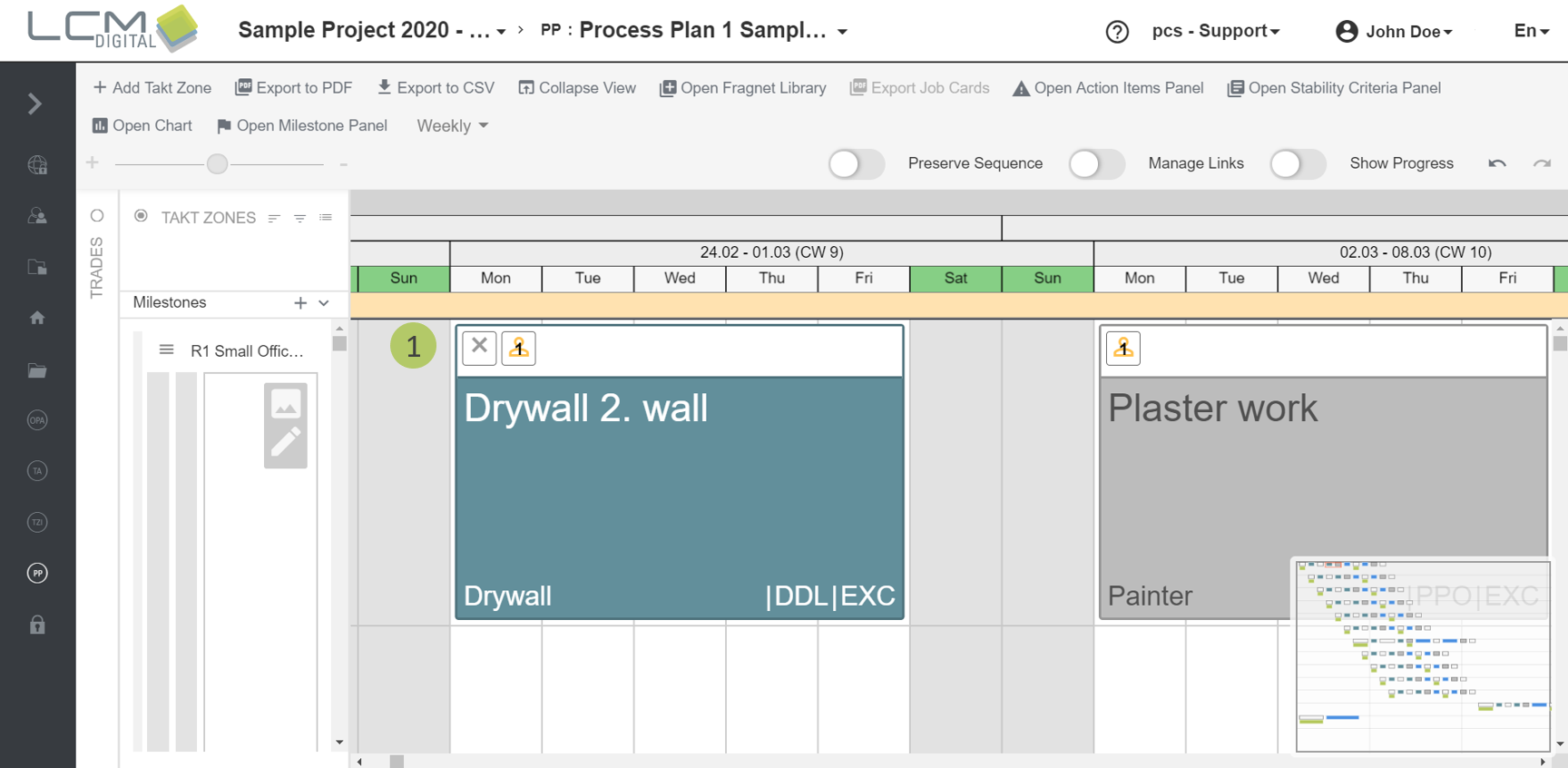Click the redo arrow icon
The image size is (1568, 768).
[x=1542, y=163]
